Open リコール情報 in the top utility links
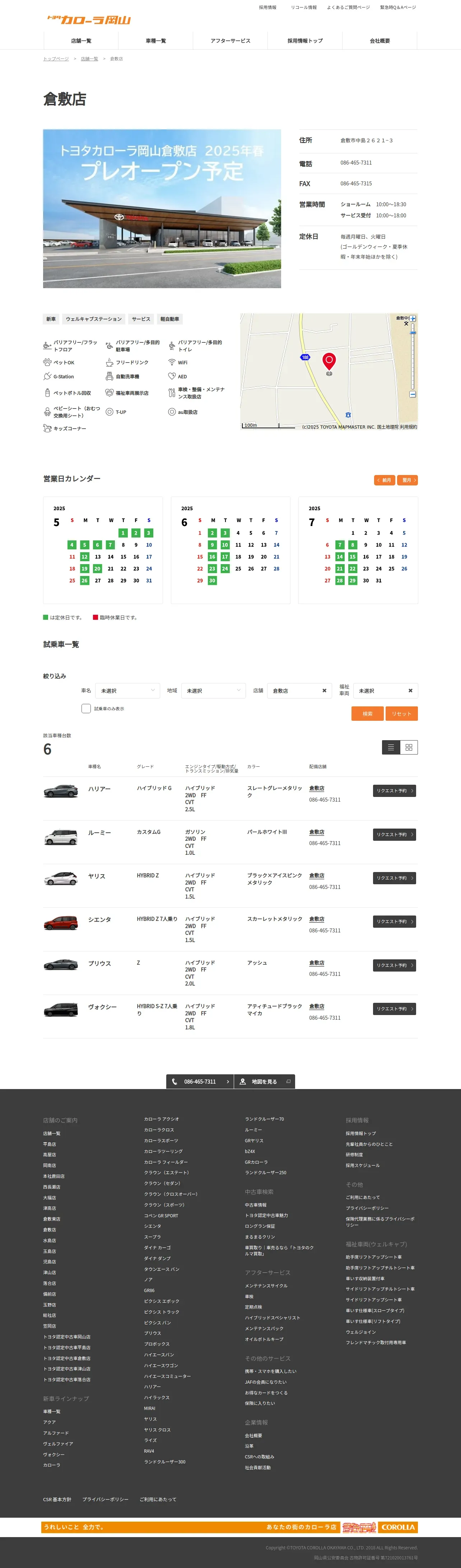This screenshot has width=461, height=1568. tap(303, 7)
